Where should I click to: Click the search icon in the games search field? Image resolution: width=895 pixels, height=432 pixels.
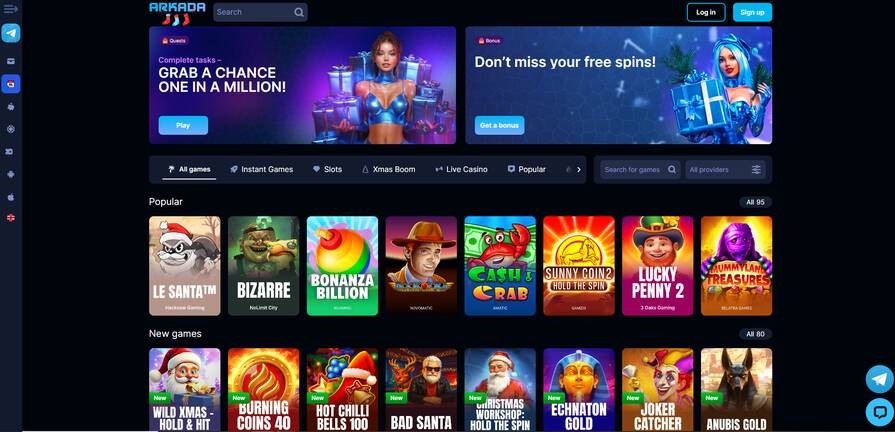(x=672, y=169)
